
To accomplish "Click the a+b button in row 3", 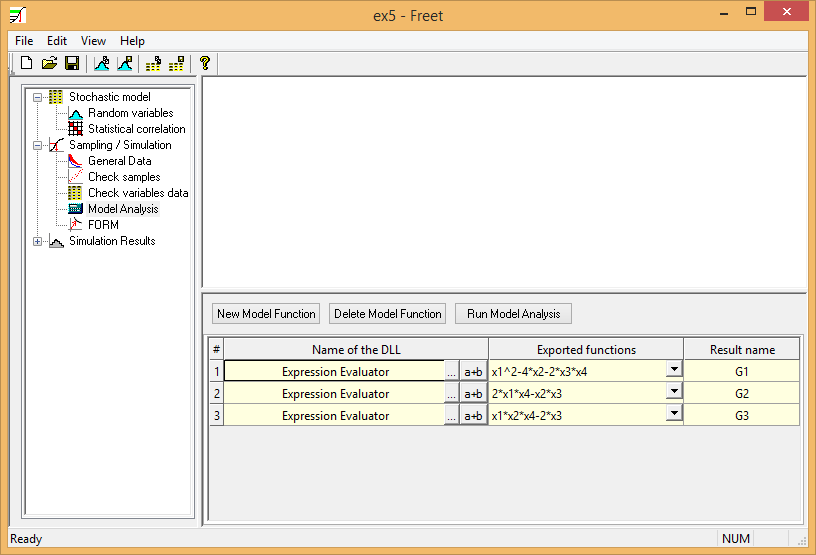I will [473, 415].
